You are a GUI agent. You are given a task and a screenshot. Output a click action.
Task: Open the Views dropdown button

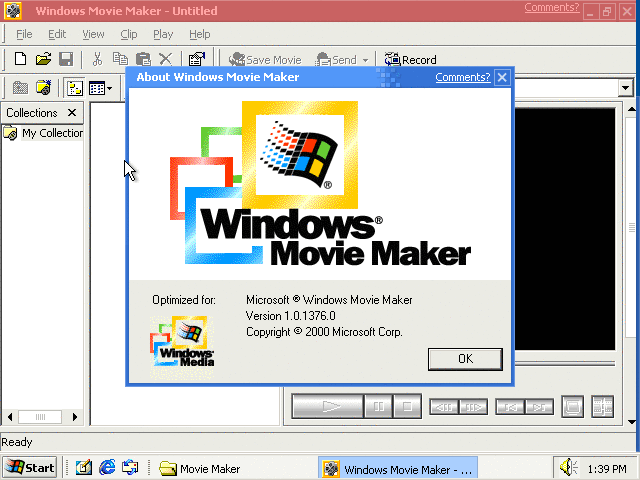[x=101, y=88]
